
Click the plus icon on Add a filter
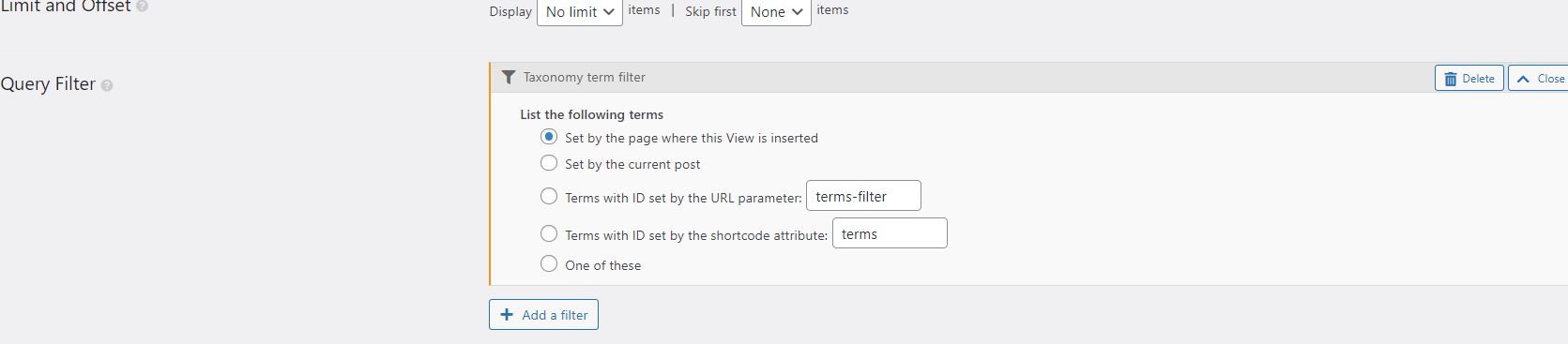pos(507,315)
